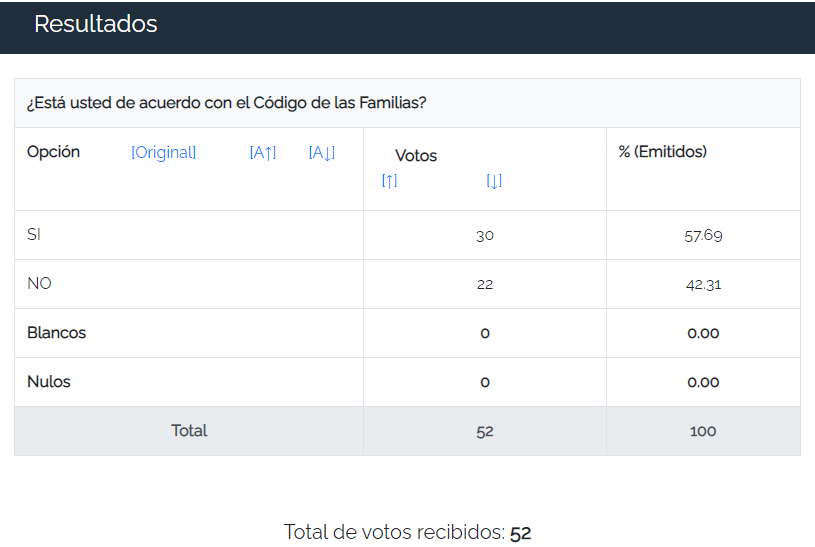Select the NO option row label
815x547 pixels.
pos(39,284)
